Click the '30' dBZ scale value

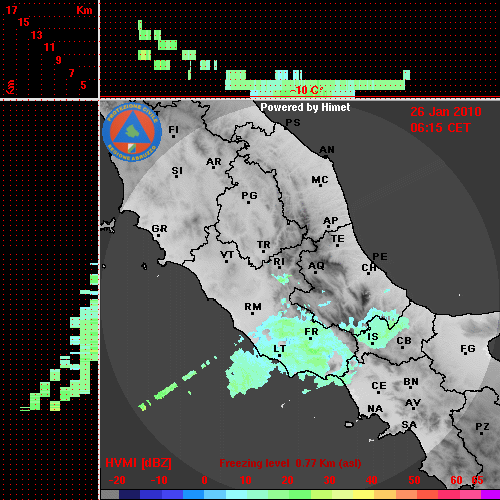tap(329, 480)
